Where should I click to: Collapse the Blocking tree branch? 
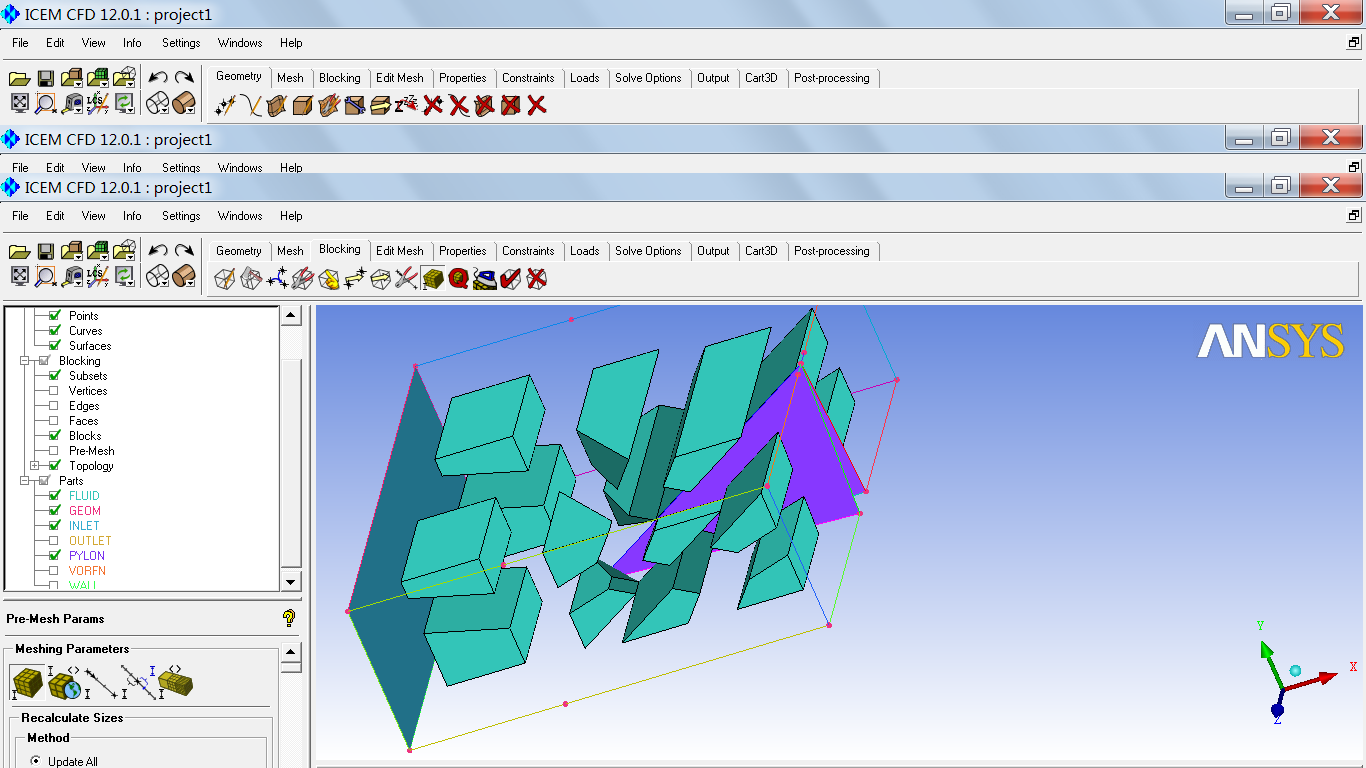tap(24, 361)
